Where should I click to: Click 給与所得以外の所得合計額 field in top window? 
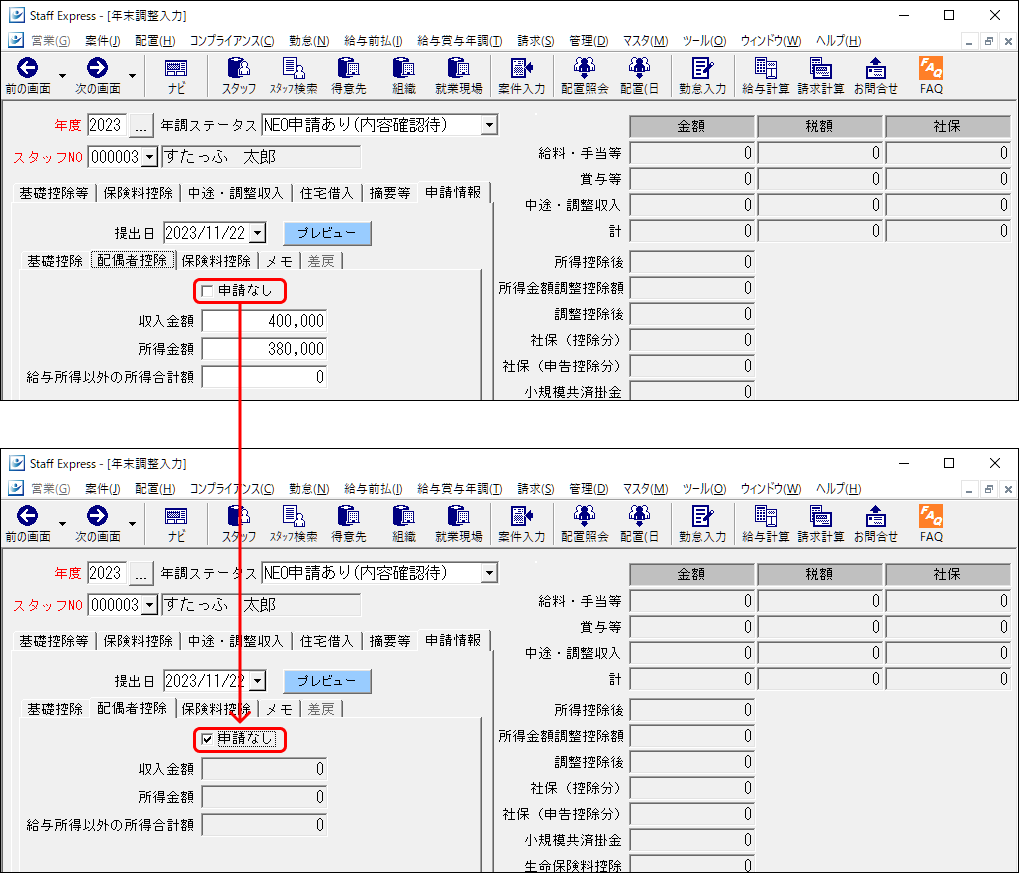[264, 377]
